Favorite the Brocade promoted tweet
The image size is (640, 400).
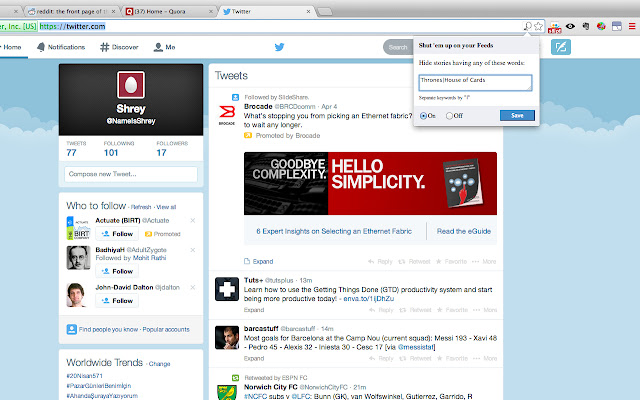coord(451,261)
